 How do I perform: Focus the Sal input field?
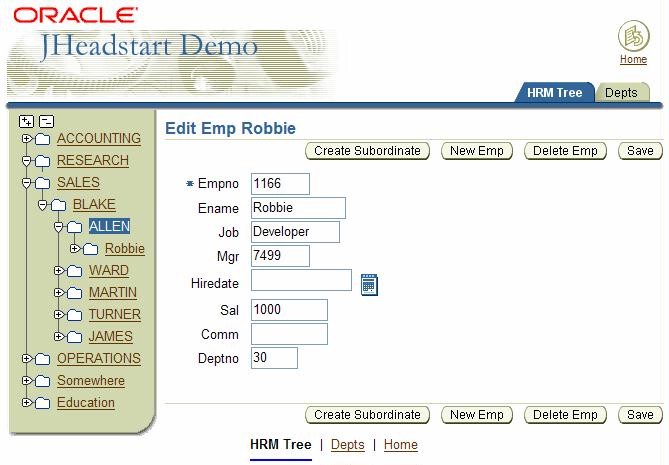point(289,310)
